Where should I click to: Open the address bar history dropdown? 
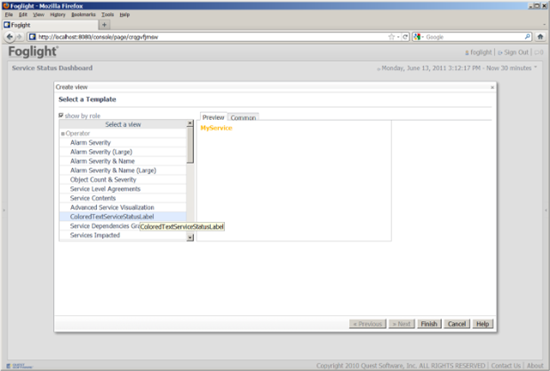pos(398,37)
